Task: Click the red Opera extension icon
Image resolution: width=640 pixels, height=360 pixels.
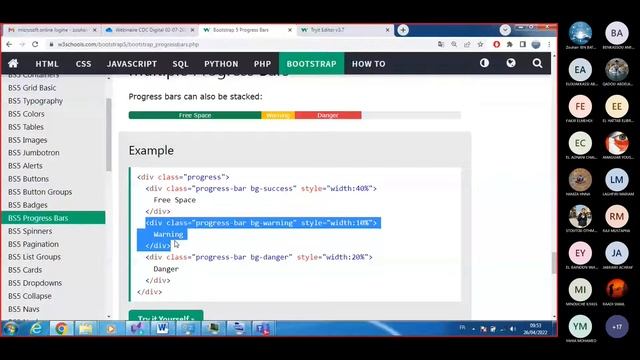Action: [x=496, y=44]
